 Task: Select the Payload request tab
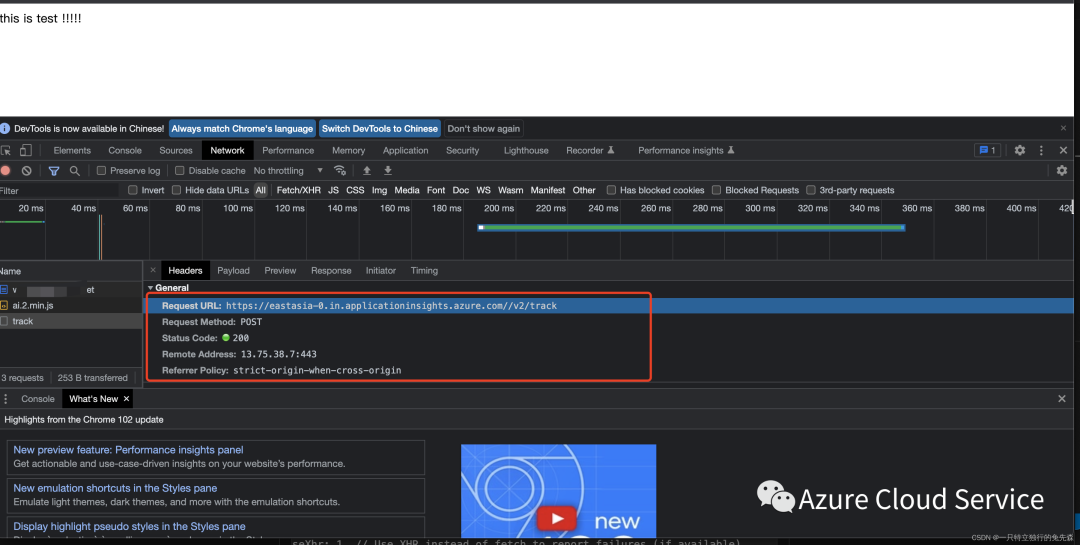(x=233, y=271)
